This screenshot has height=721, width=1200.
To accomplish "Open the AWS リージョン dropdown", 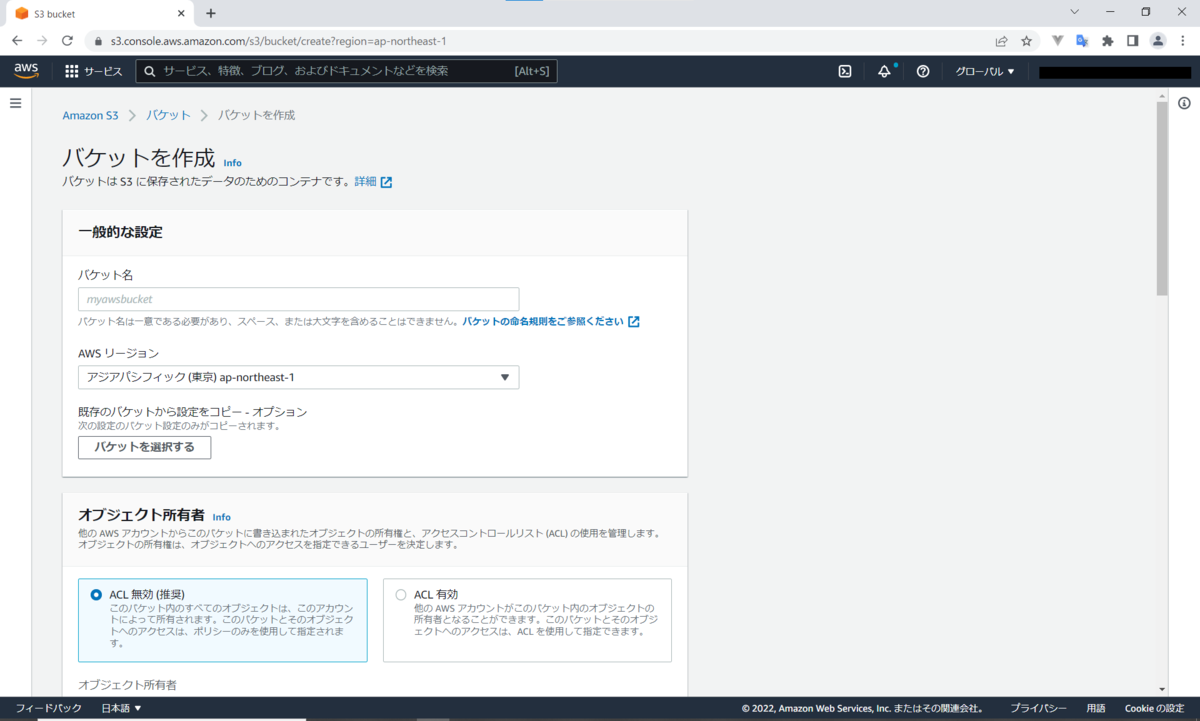I will (x=298, y=377).
